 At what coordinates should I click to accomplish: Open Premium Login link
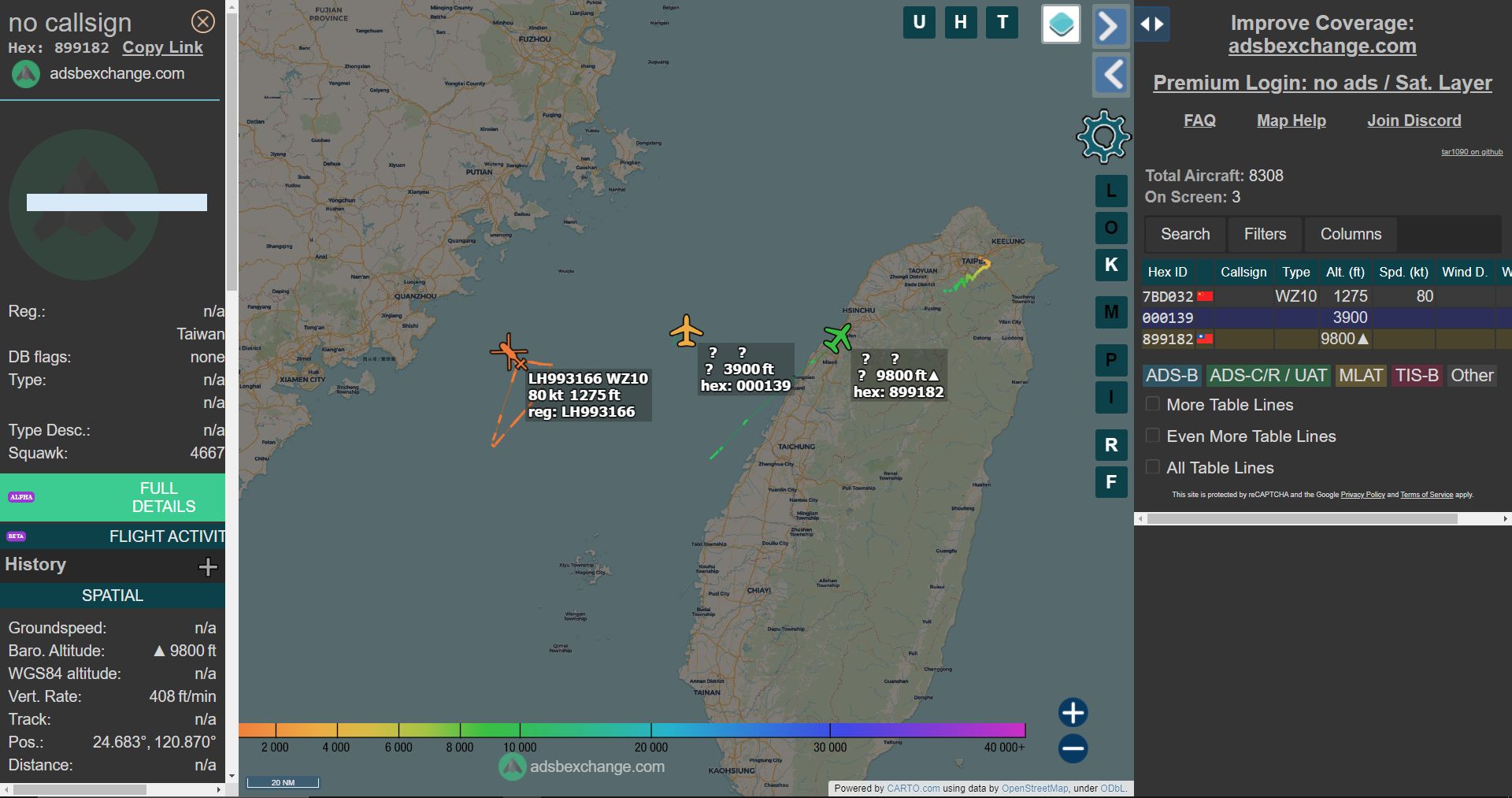click(1322, 83)
